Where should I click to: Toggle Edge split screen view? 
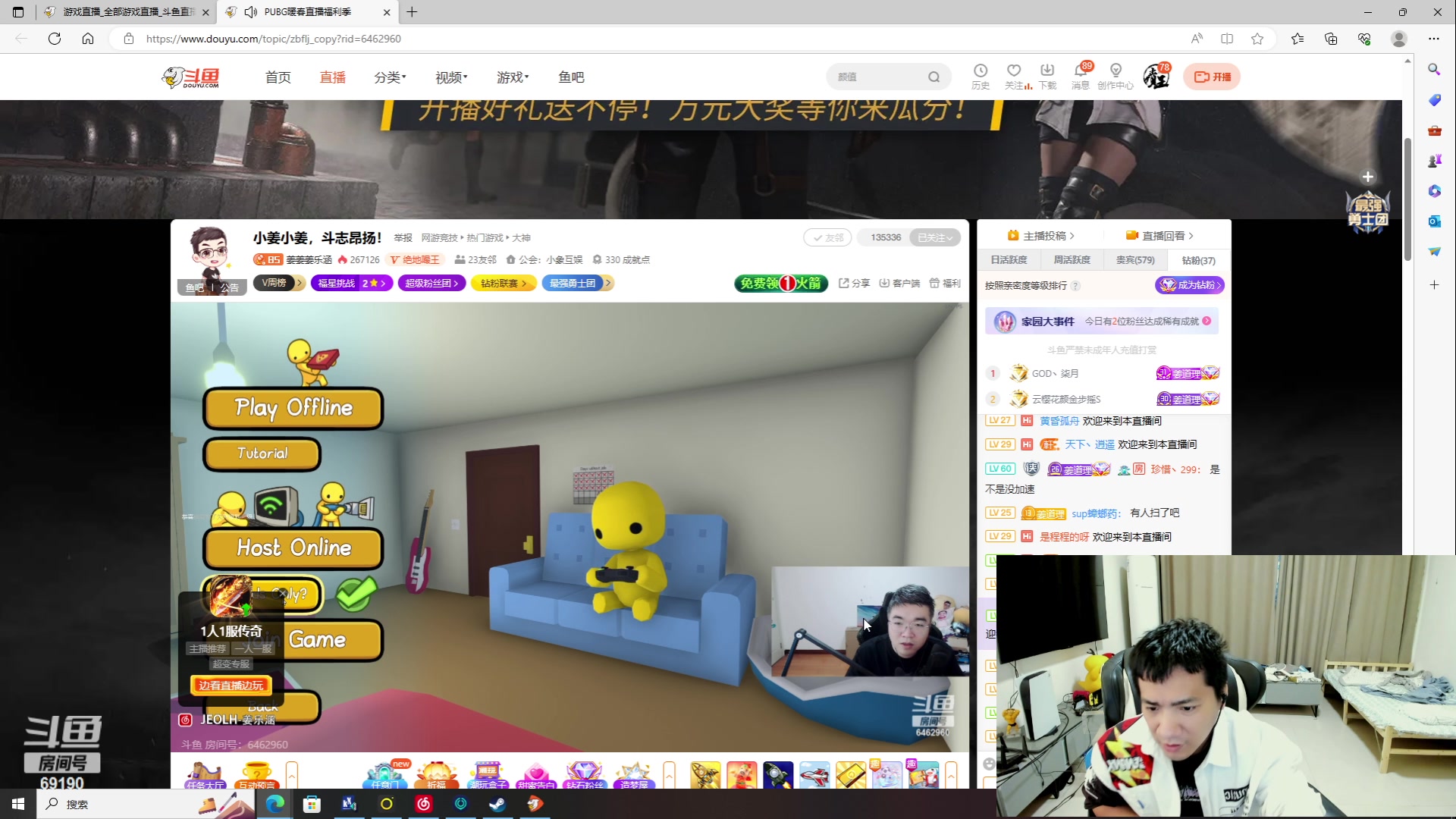click(1227, 39)
